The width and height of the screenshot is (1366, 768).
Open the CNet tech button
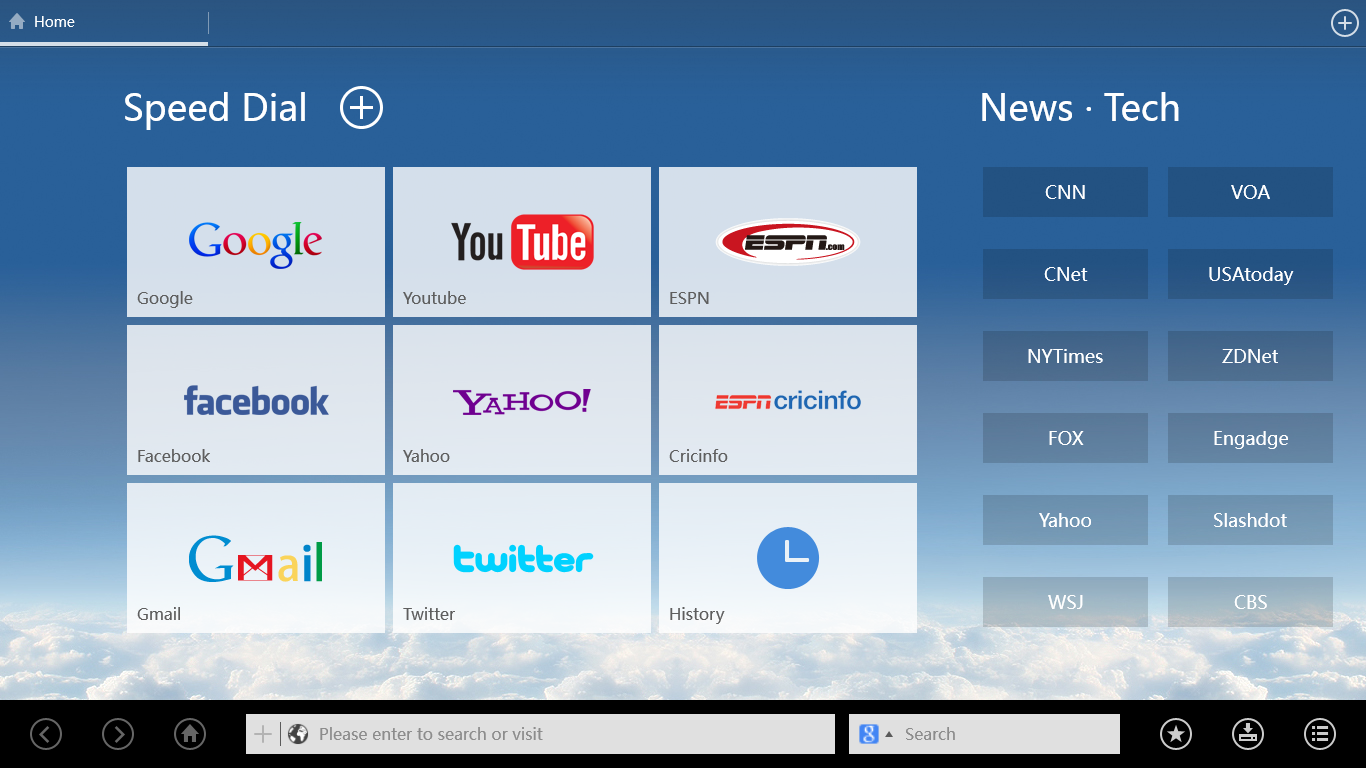pyautogui.click(x=1065, y=274)
